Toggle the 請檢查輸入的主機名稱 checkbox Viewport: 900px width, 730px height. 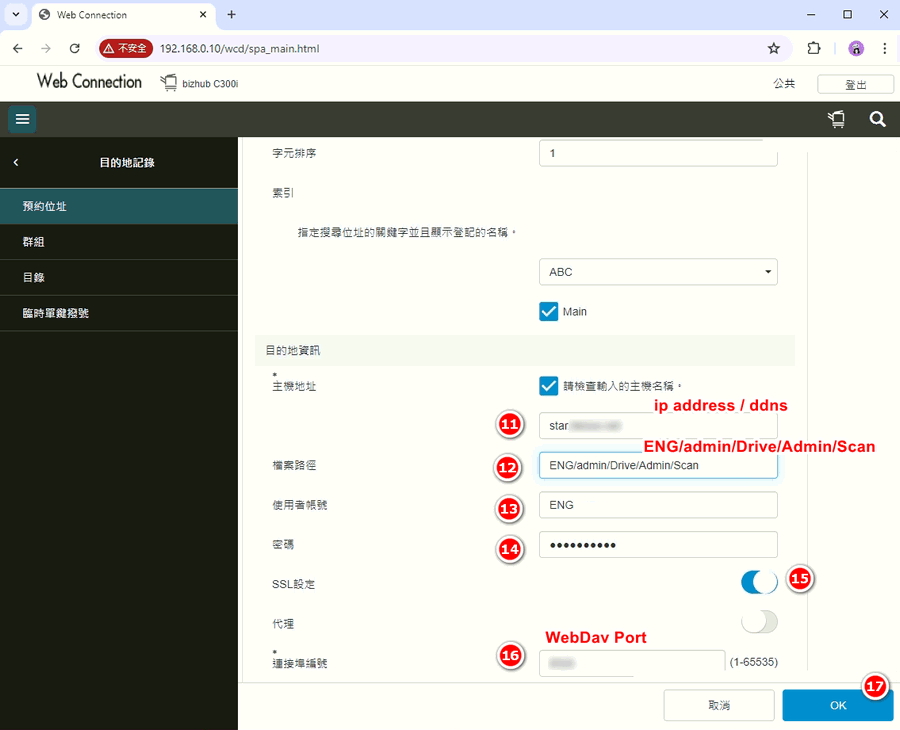click(x=548, y=385)
